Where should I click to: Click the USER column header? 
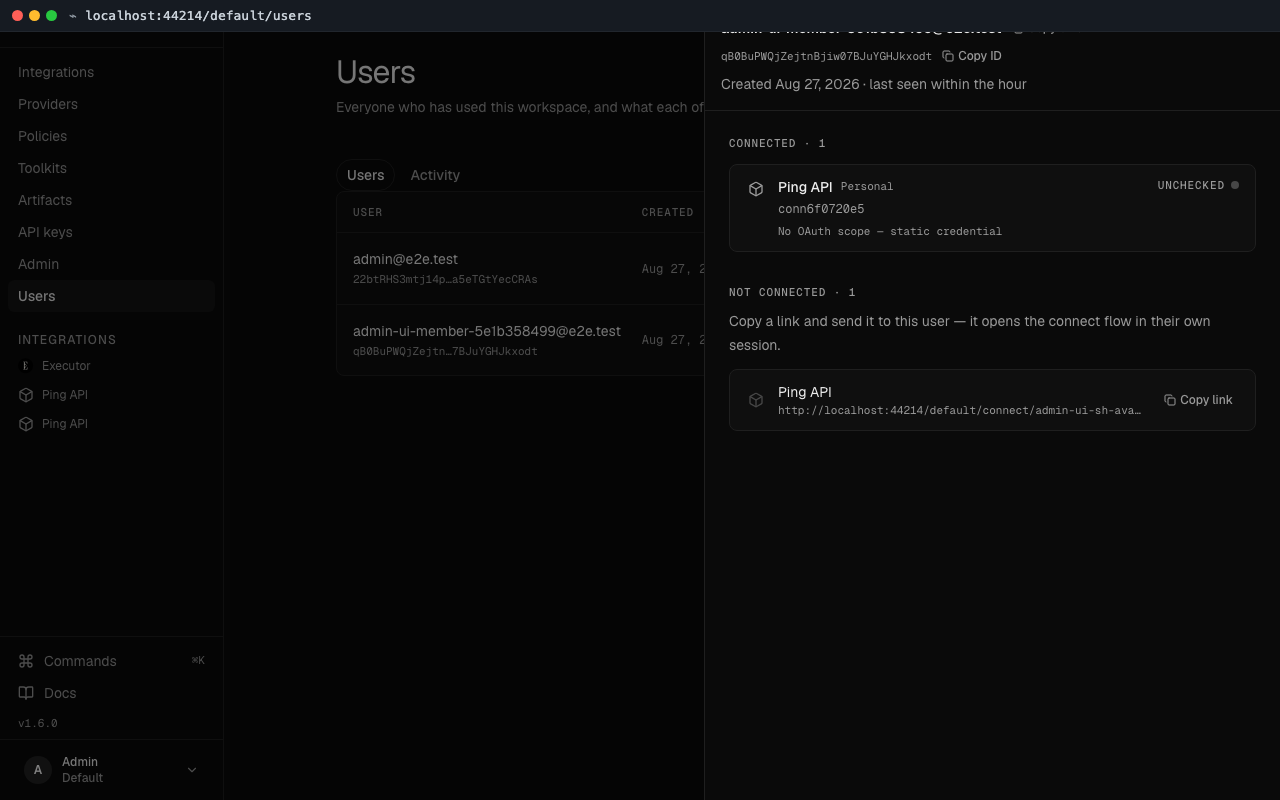tap(368, 212)
